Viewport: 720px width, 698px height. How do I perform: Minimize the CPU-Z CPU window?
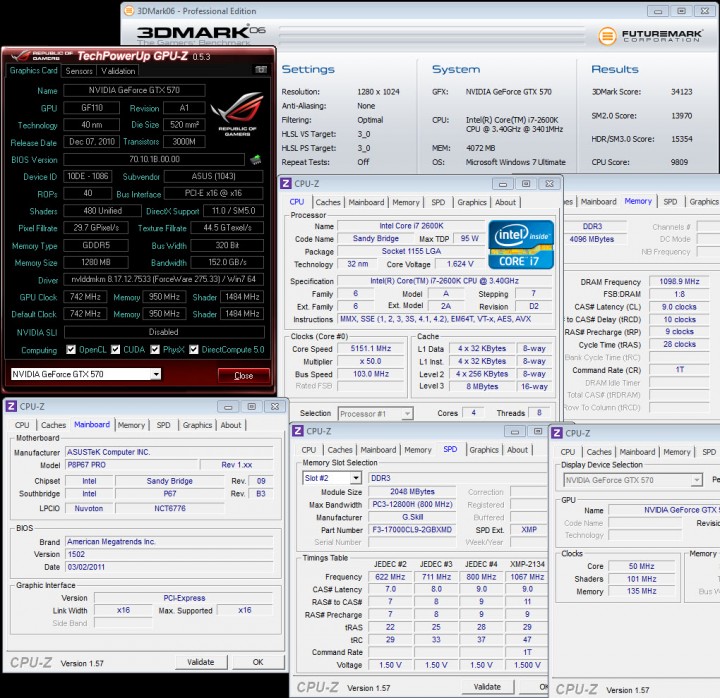[503, 184]
